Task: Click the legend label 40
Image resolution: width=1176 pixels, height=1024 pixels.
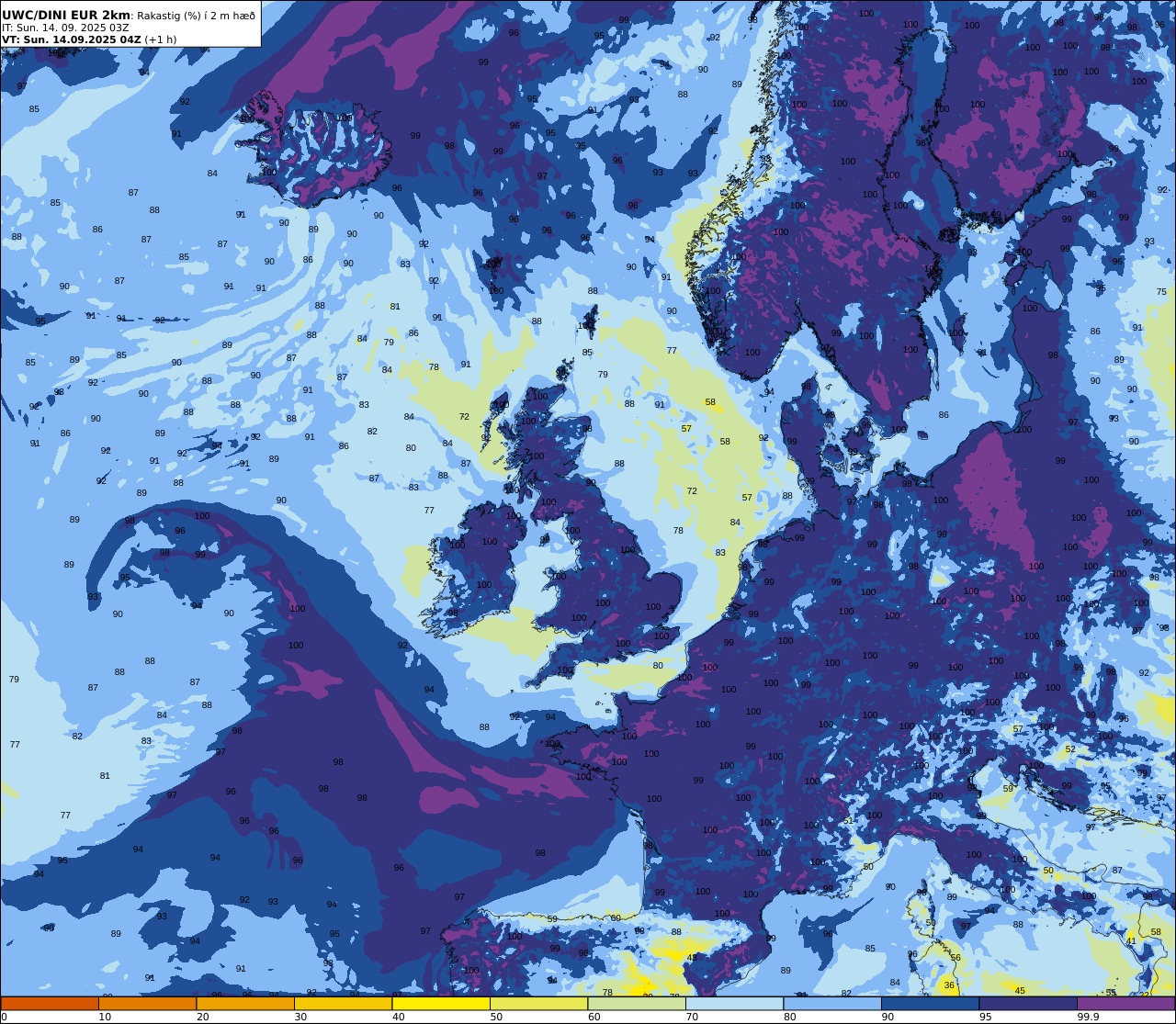Action: click(x=398, y=1017)
